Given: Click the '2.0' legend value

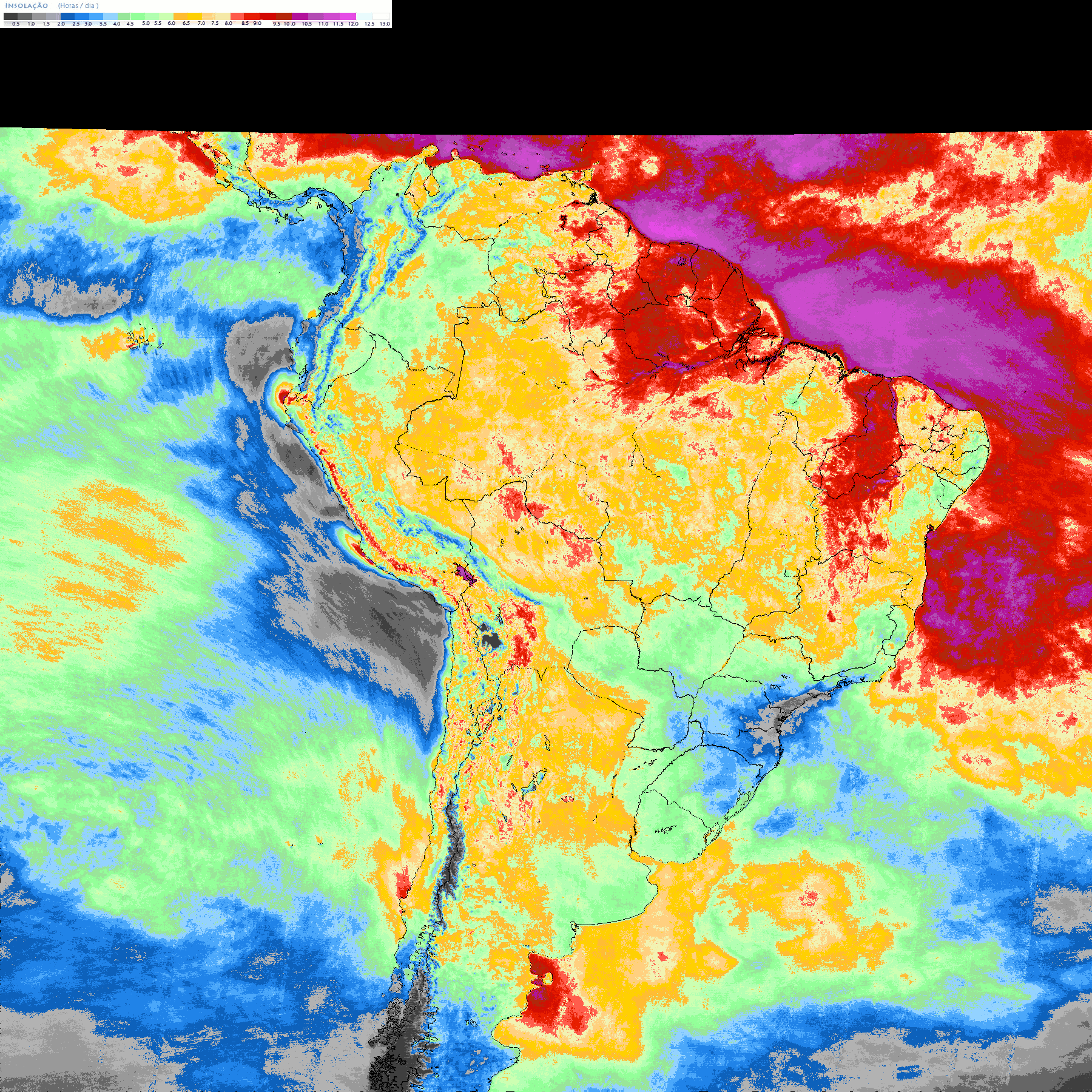Looking at the screenshot, I should coord(61,24).
